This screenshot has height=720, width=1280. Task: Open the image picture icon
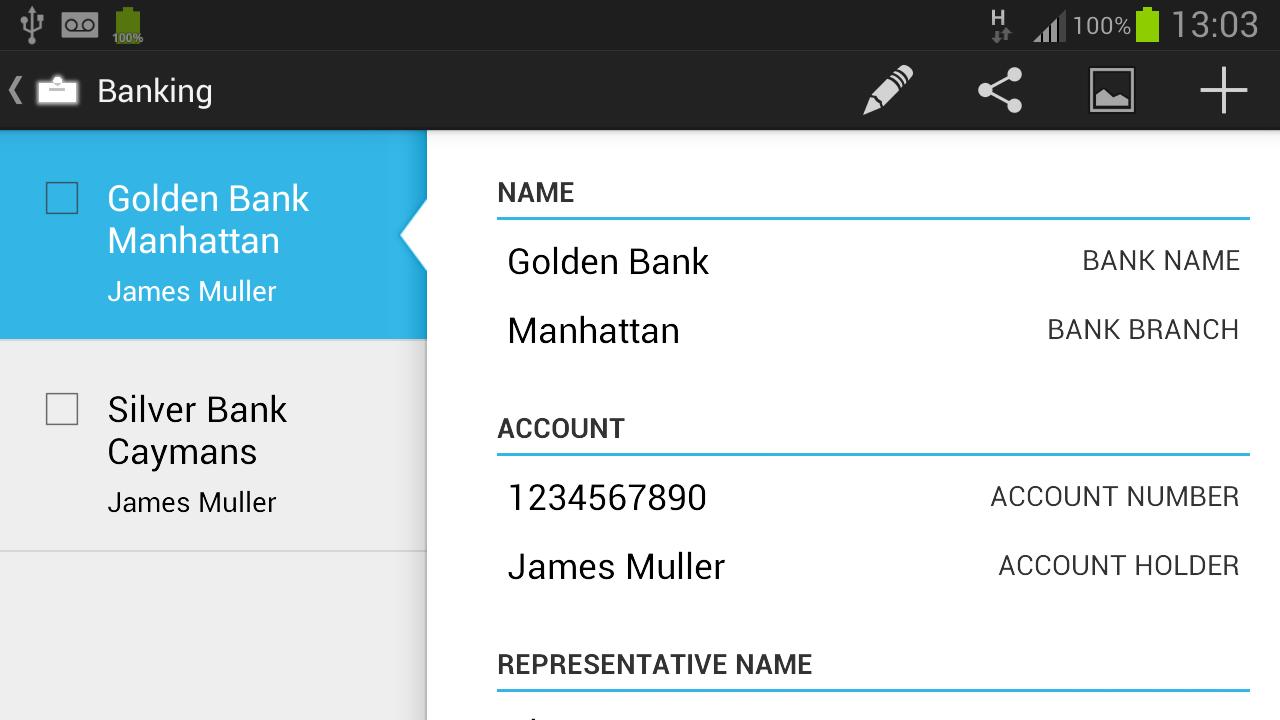click(1111, 91)
